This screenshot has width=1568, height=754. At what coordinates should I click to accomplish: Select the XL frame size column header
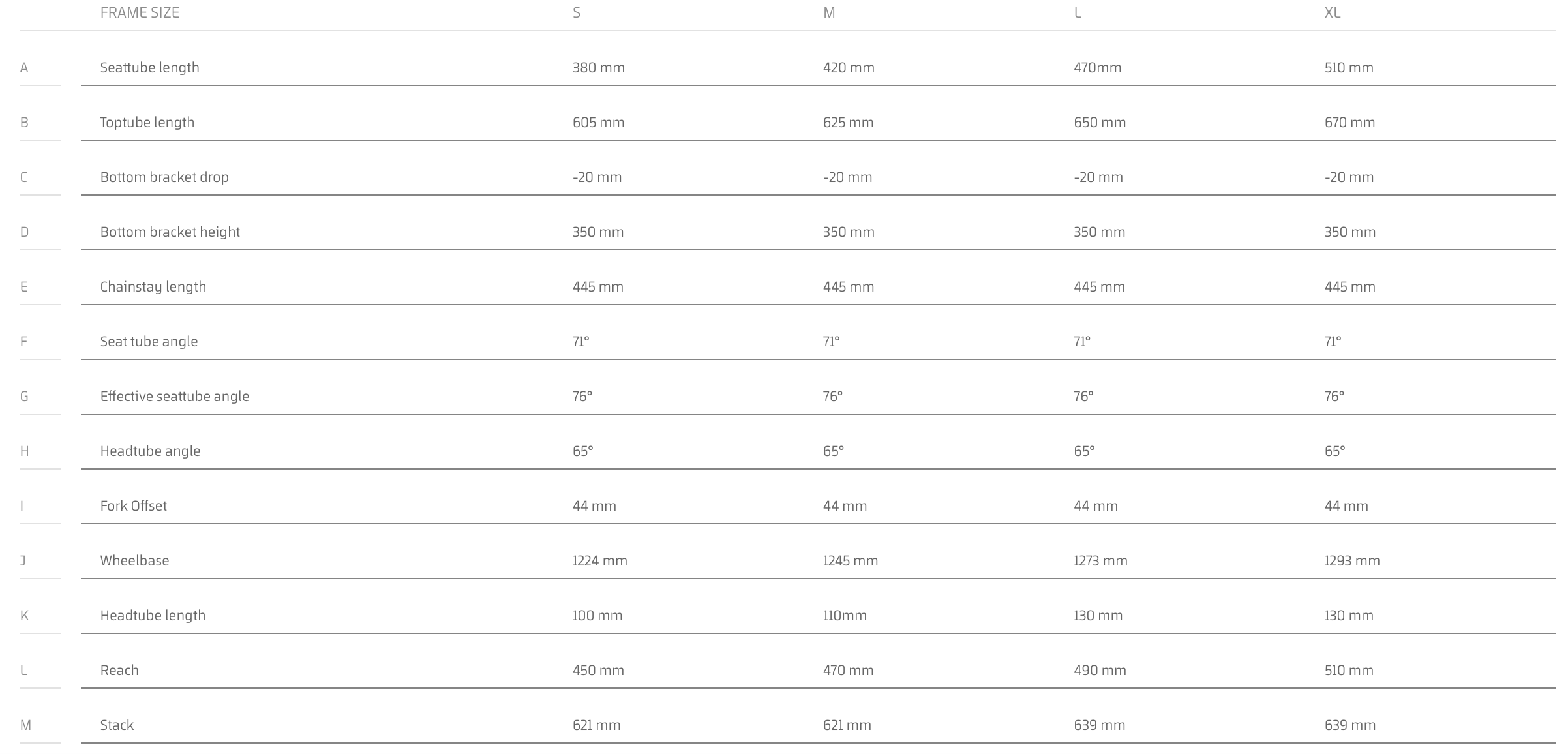pos(1333,12)
